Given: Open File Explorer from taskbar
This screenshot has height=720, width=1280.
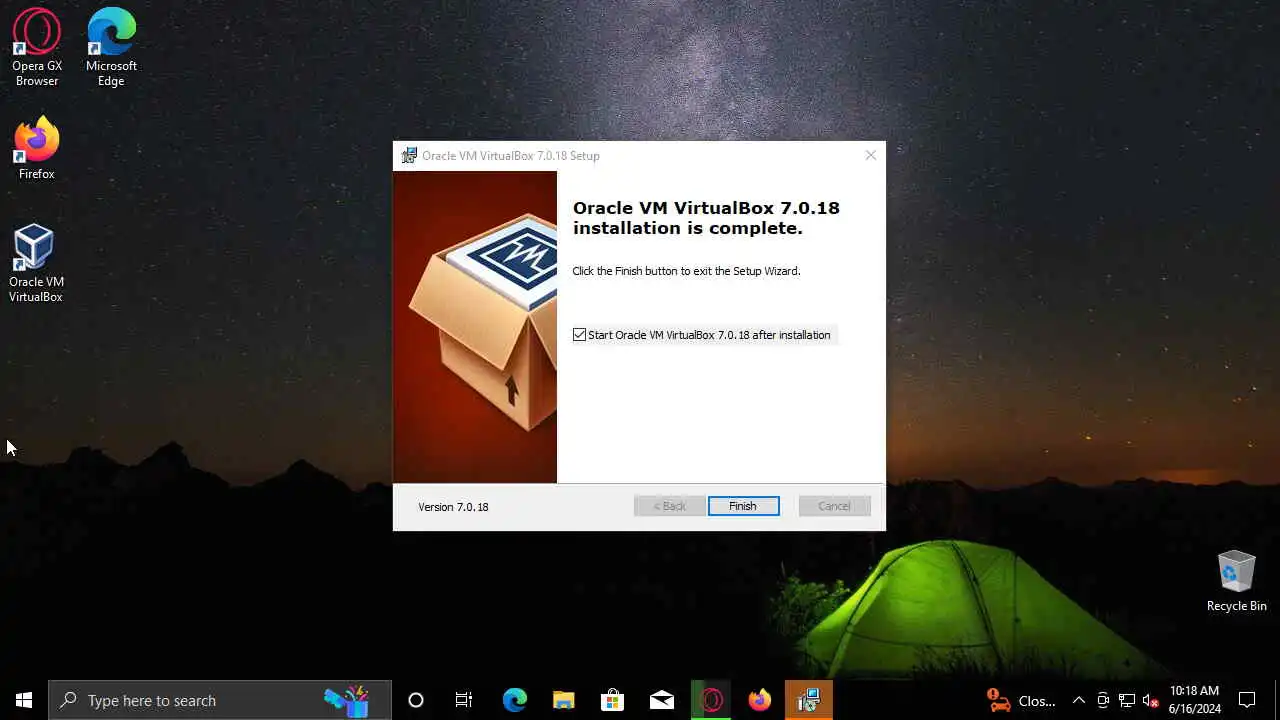Looking at the screenshot, I should point(563,700).
